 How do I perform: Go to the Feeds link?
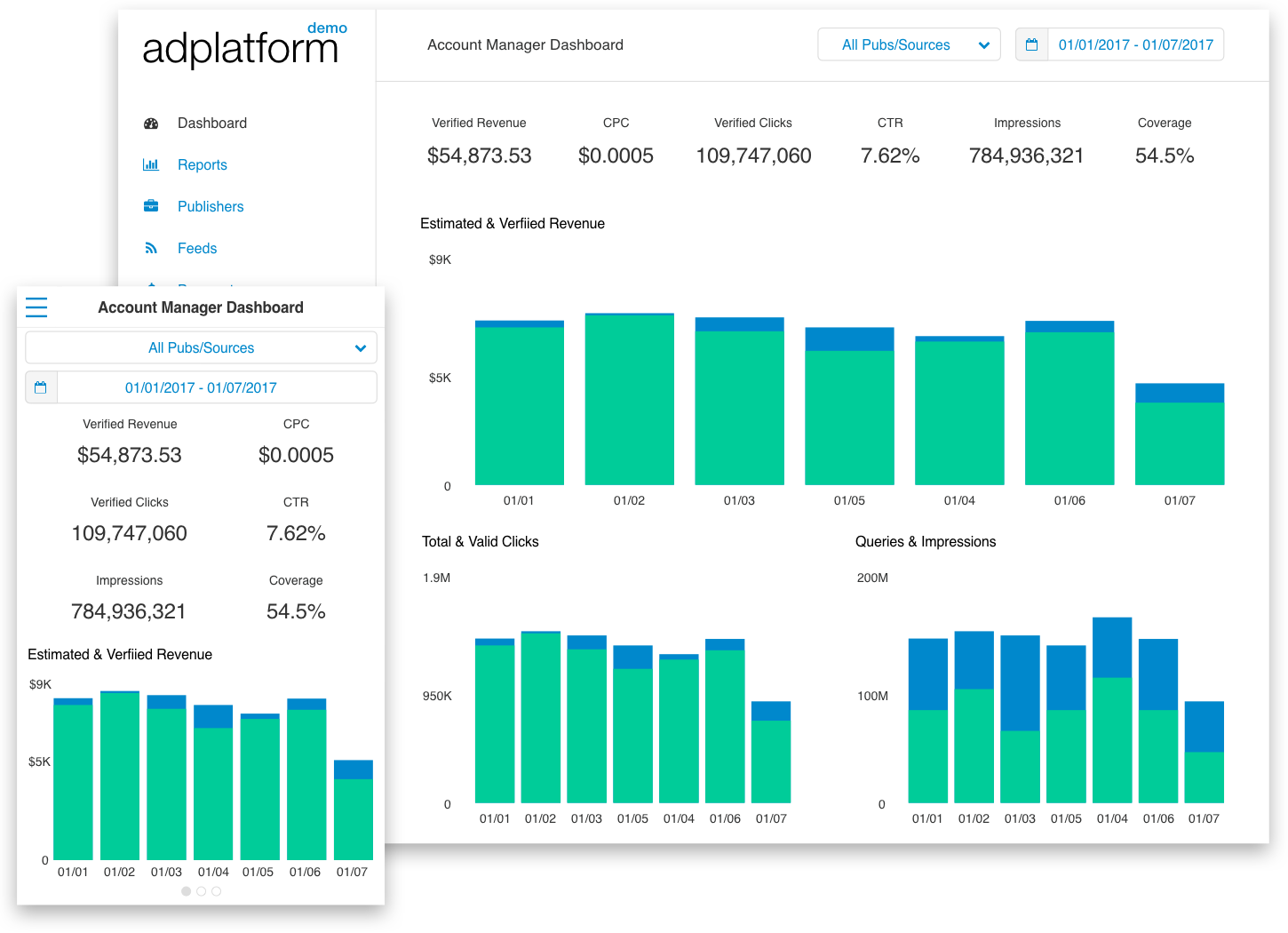click(x=196, y=249)
